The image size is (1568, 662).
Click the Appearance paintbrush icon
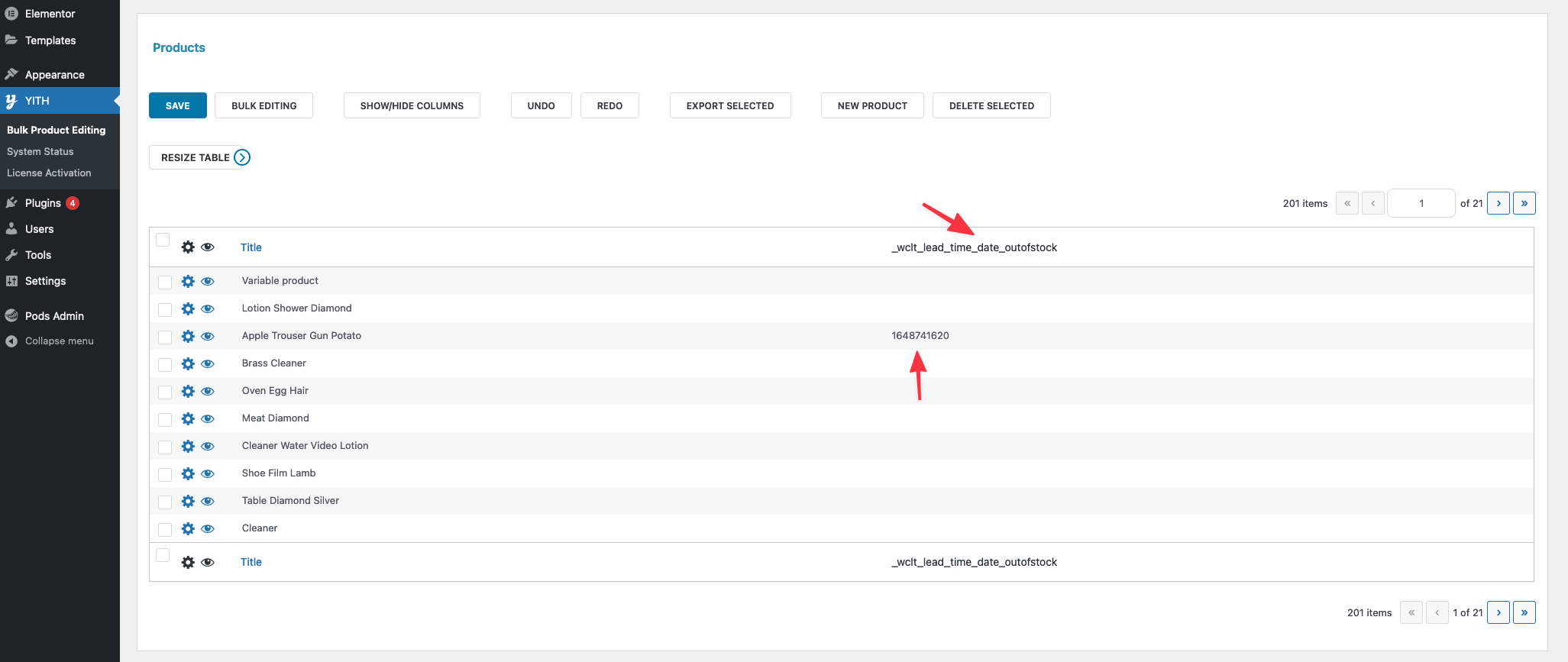click(x=11, y=75)
